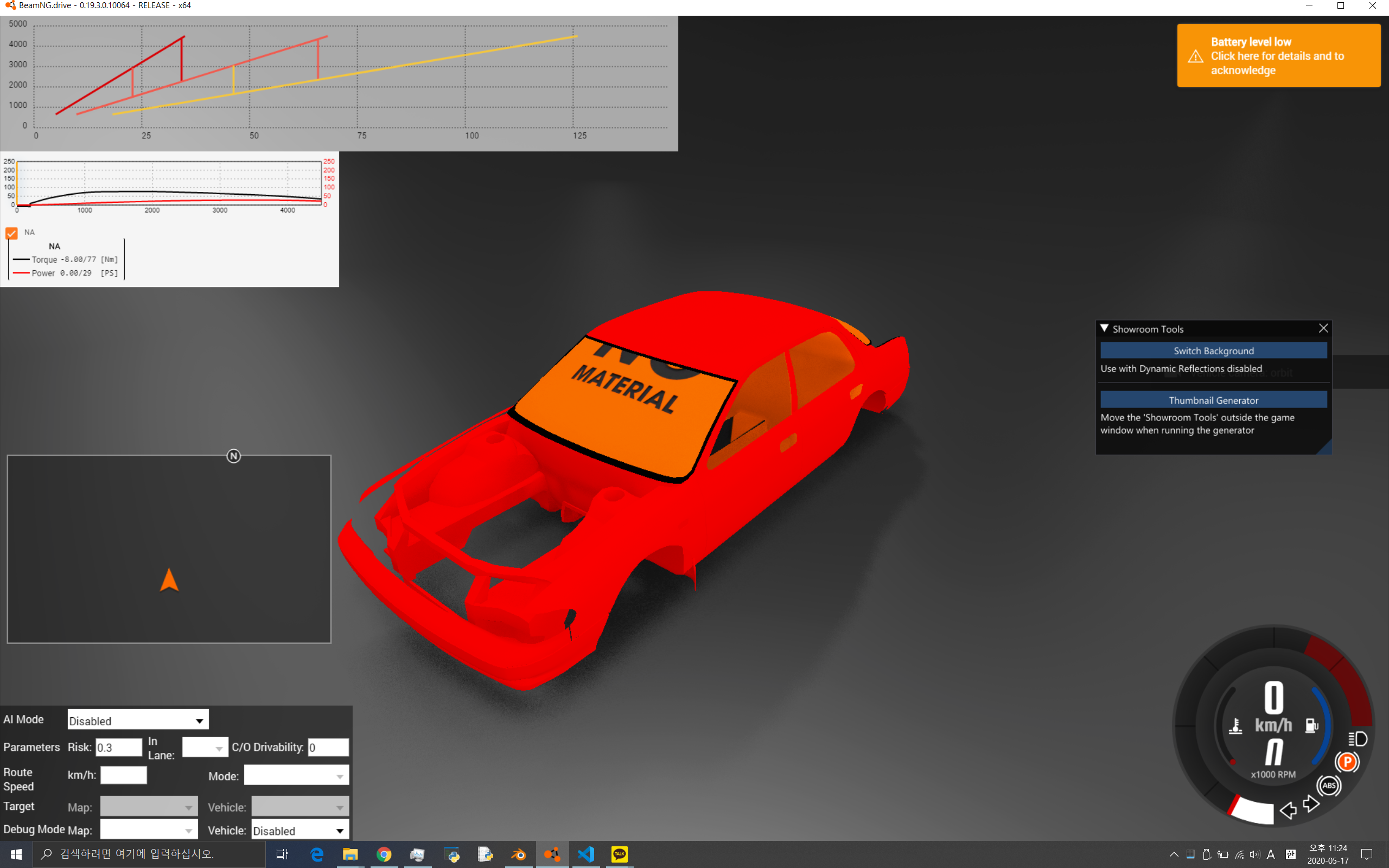Click the Route Speed km/h field
1389x868 pixels.
click(123, 775)
